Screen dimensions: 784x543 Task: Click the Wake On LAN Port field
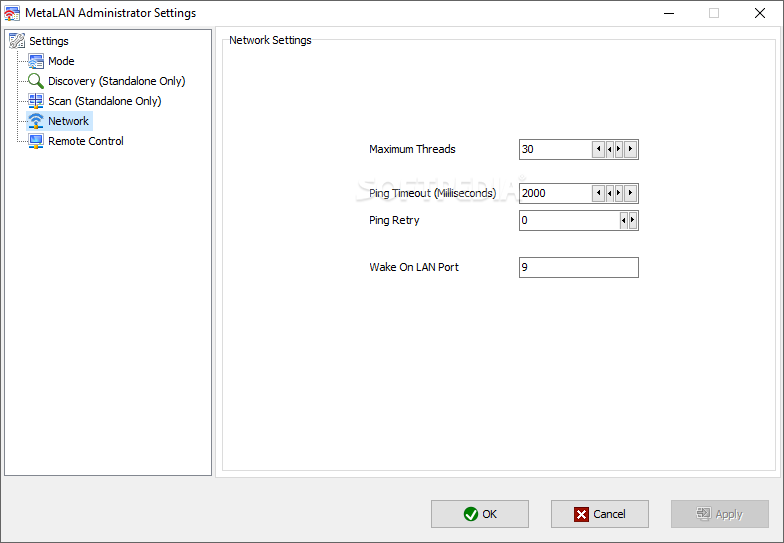pos(579,268)
